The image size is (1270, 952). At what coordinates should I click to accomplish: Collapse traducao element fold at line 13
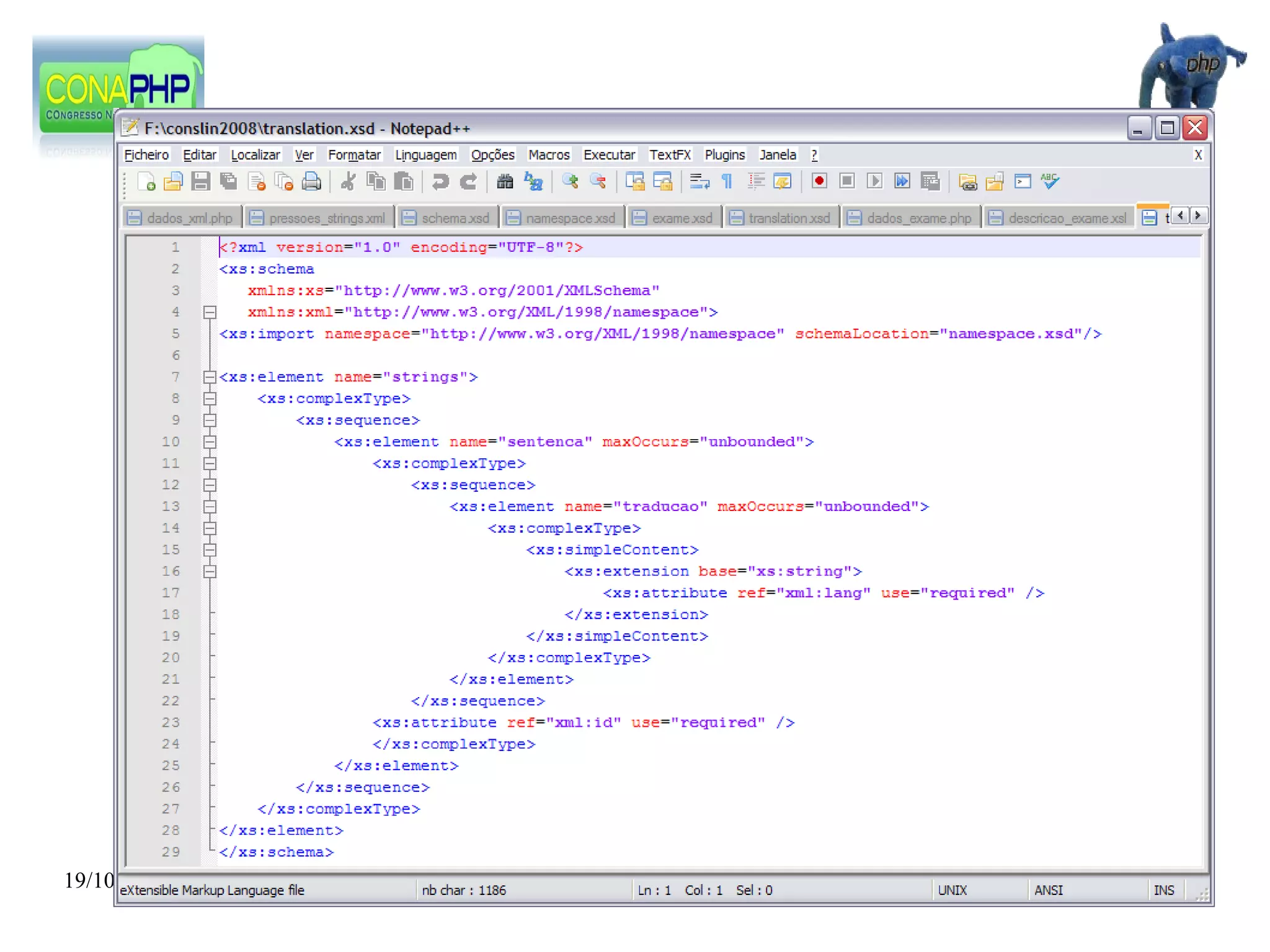click(210, 507)
